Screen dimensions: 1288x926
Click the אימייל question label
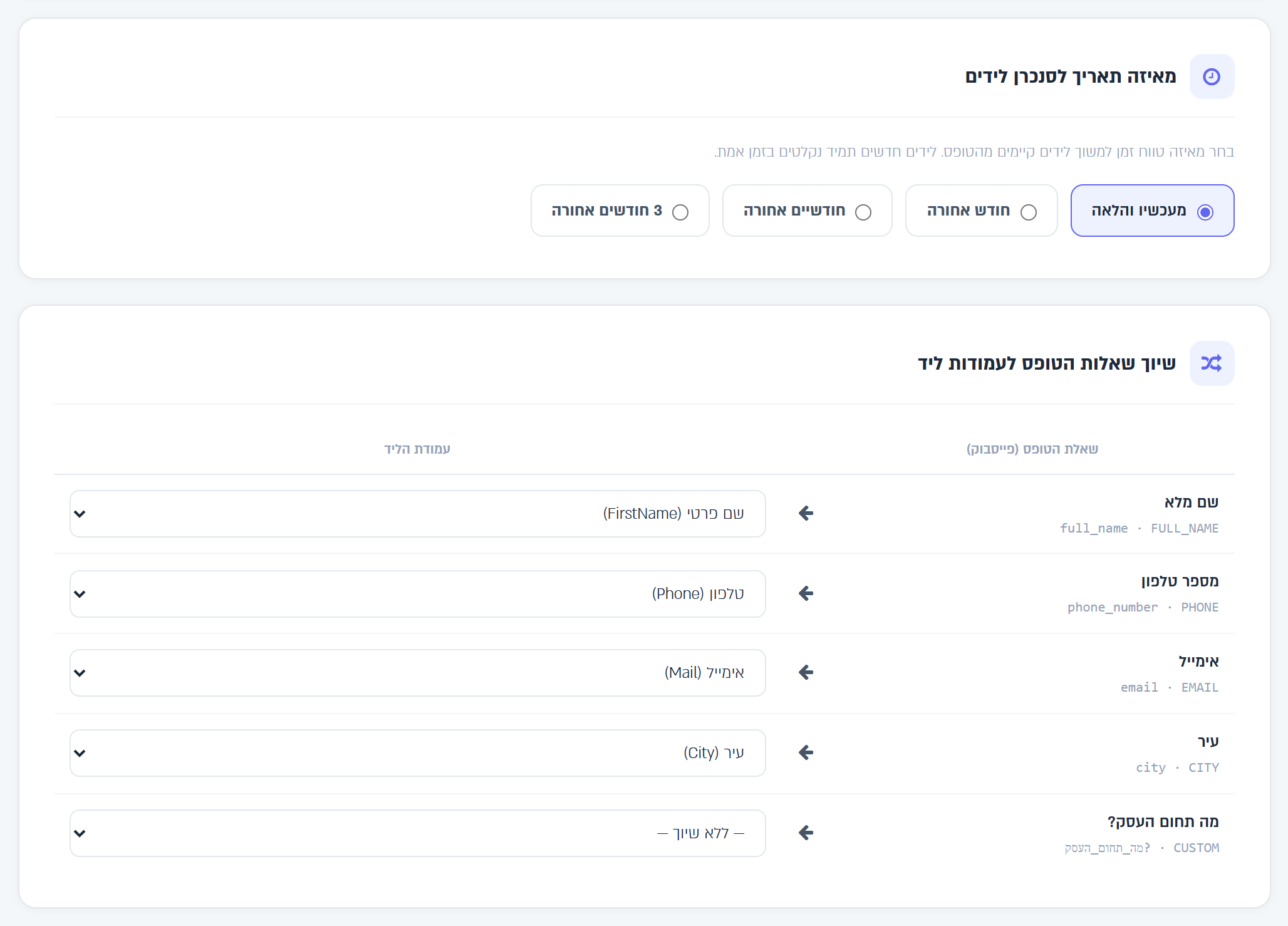tap(1198, 661)
